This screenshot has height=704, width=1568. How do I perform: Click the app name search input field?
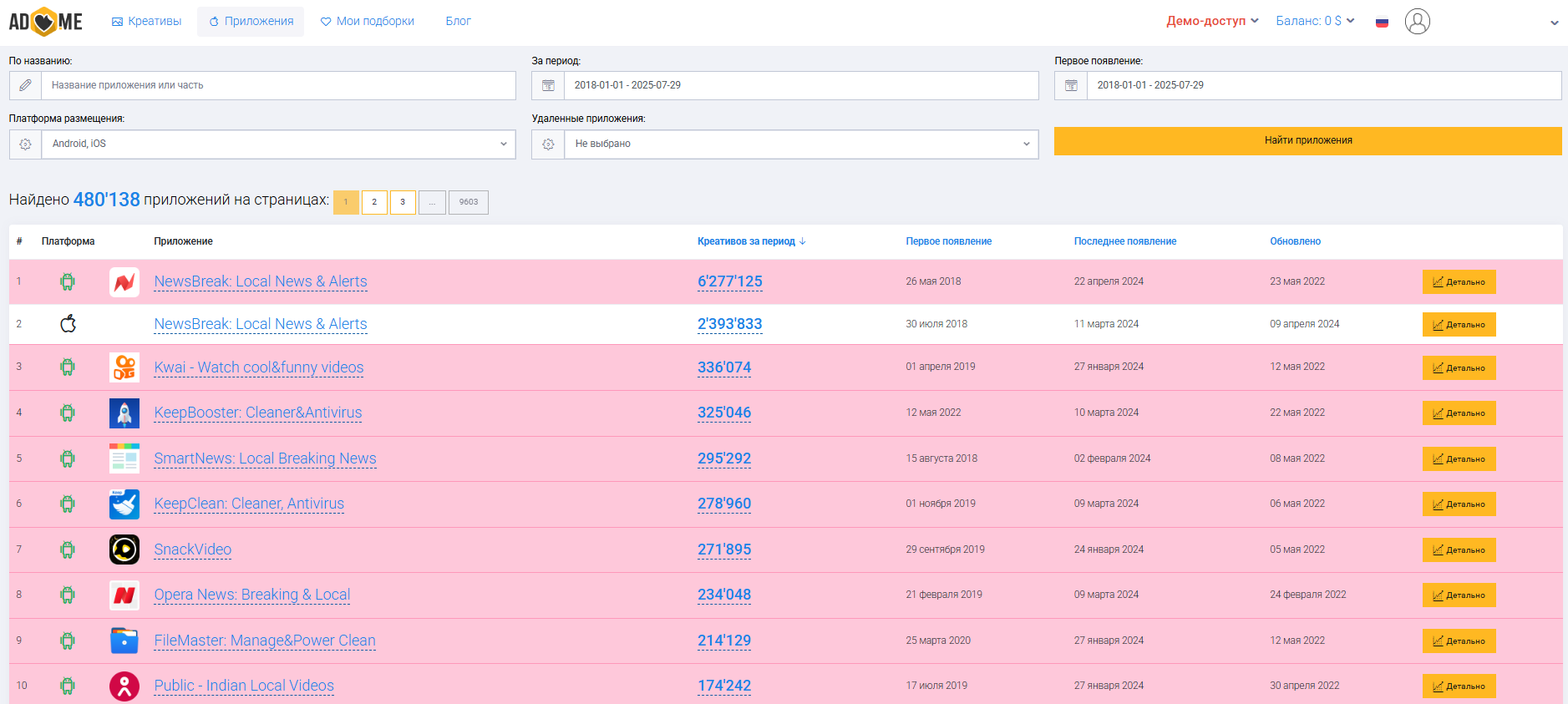[278, 85]
